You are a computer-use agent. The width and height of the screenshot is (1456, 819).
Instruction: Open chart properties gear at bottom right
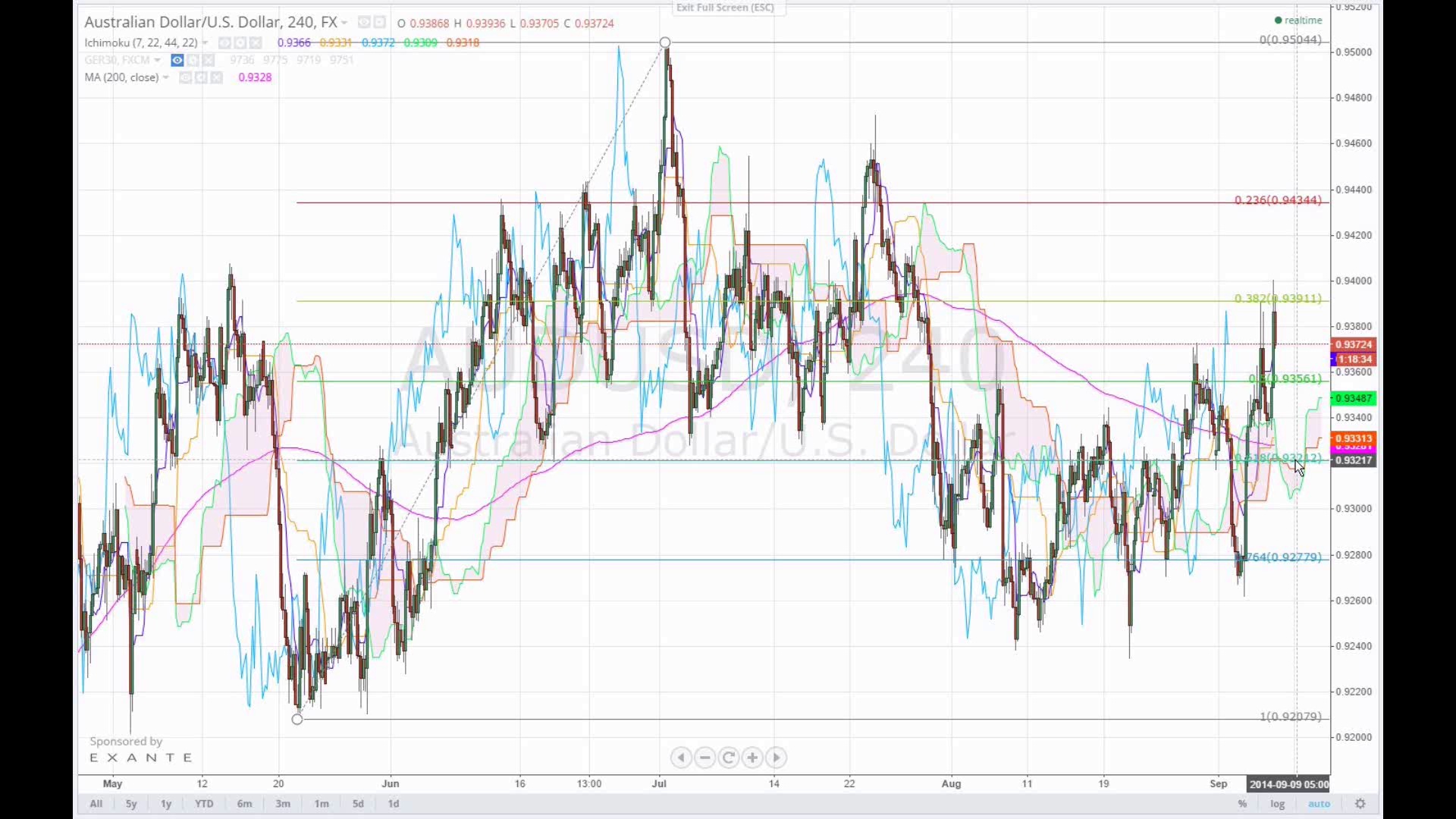[1360, 804]
